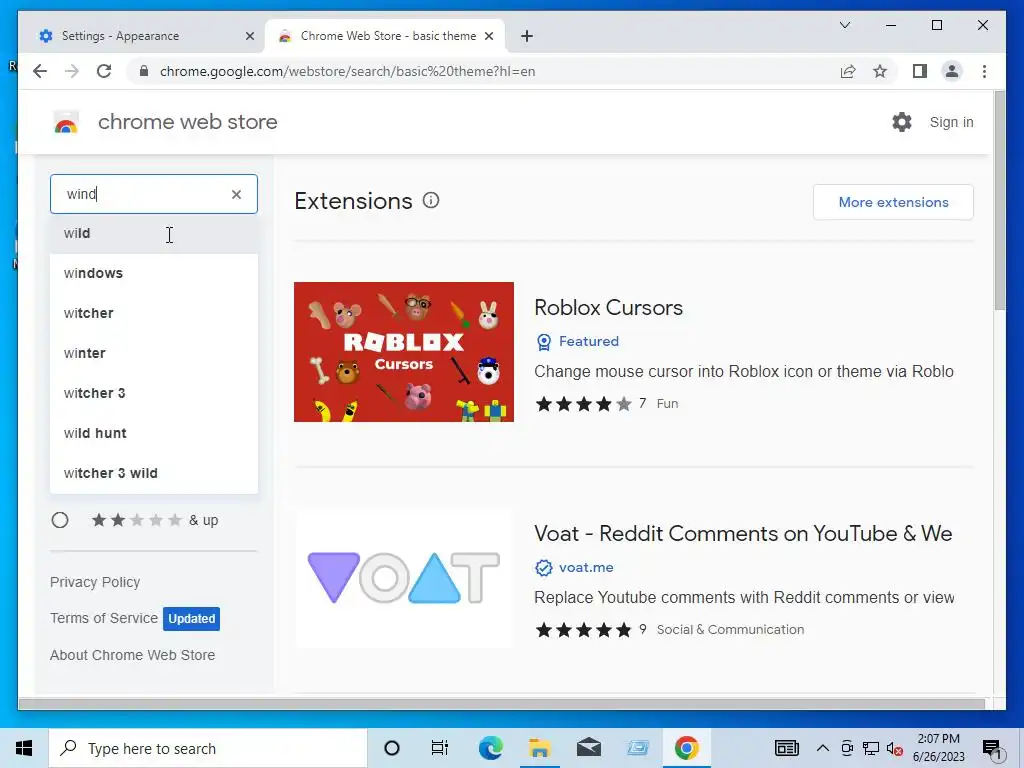Image resolution: width=1024 pixels, height=768 pixels.
Task: Select the 2 stars & up rating filter
Action: 60,520
